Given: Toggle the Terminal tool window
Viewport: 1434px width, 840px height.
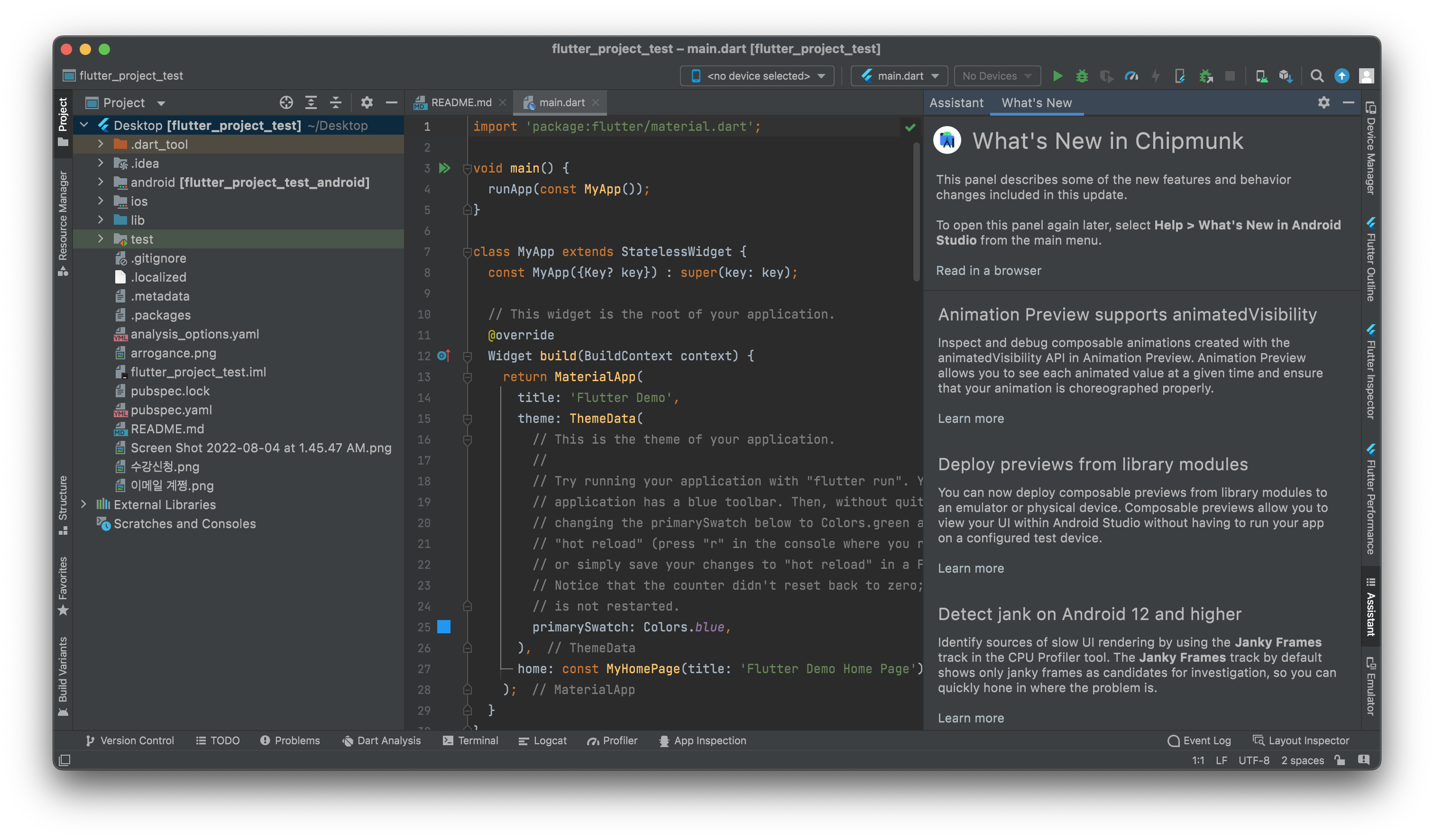Looking at the screenshot, I should pos(470,740).
